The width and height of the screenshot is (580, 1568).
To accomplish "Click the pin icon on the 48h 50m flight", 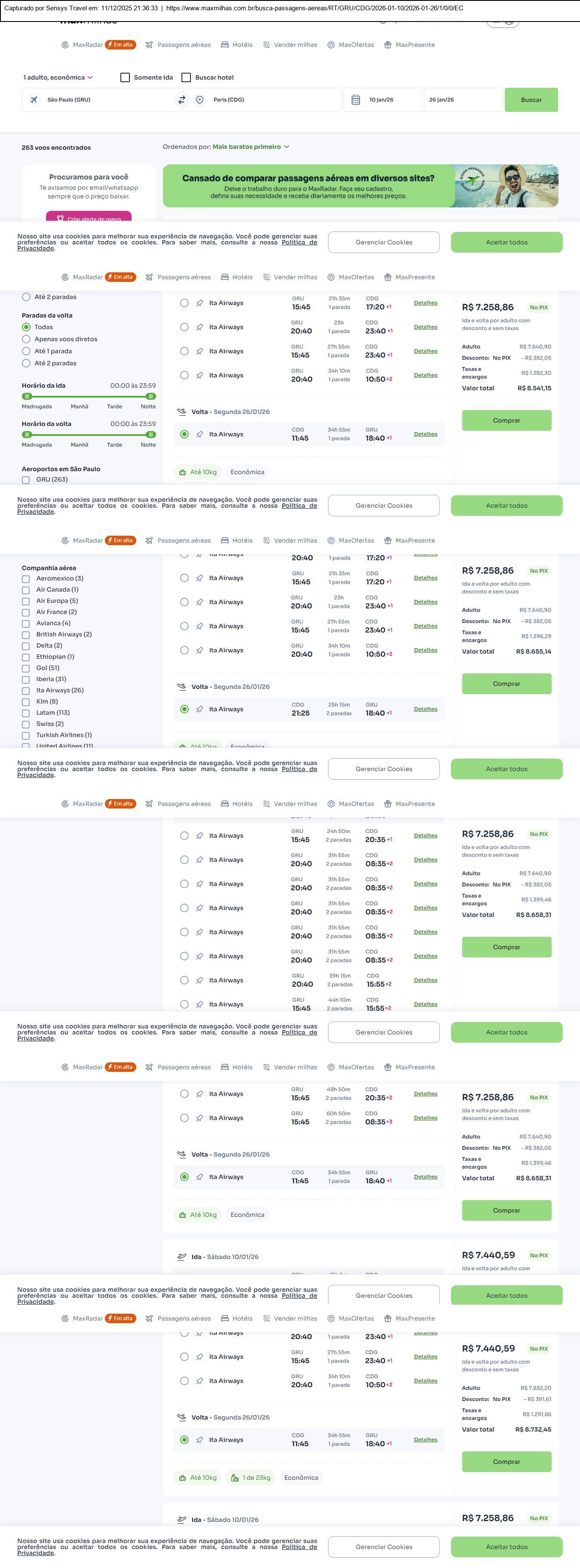I will (x=199, y=1094).
